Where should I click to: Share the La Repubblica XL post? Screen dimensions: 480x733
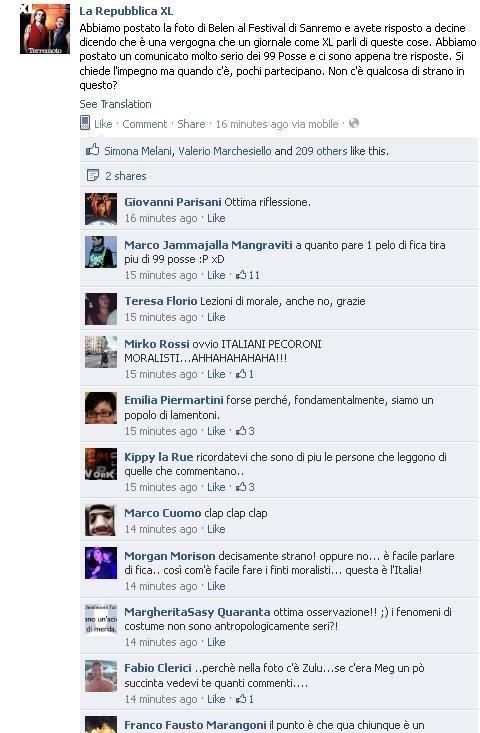(191, 124)
